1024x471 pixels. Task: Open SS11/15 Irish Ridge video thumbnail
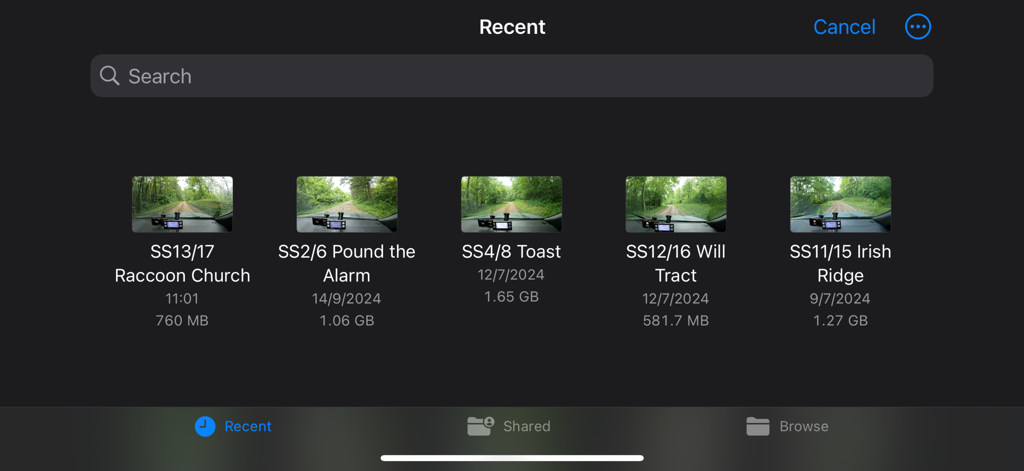840,204
